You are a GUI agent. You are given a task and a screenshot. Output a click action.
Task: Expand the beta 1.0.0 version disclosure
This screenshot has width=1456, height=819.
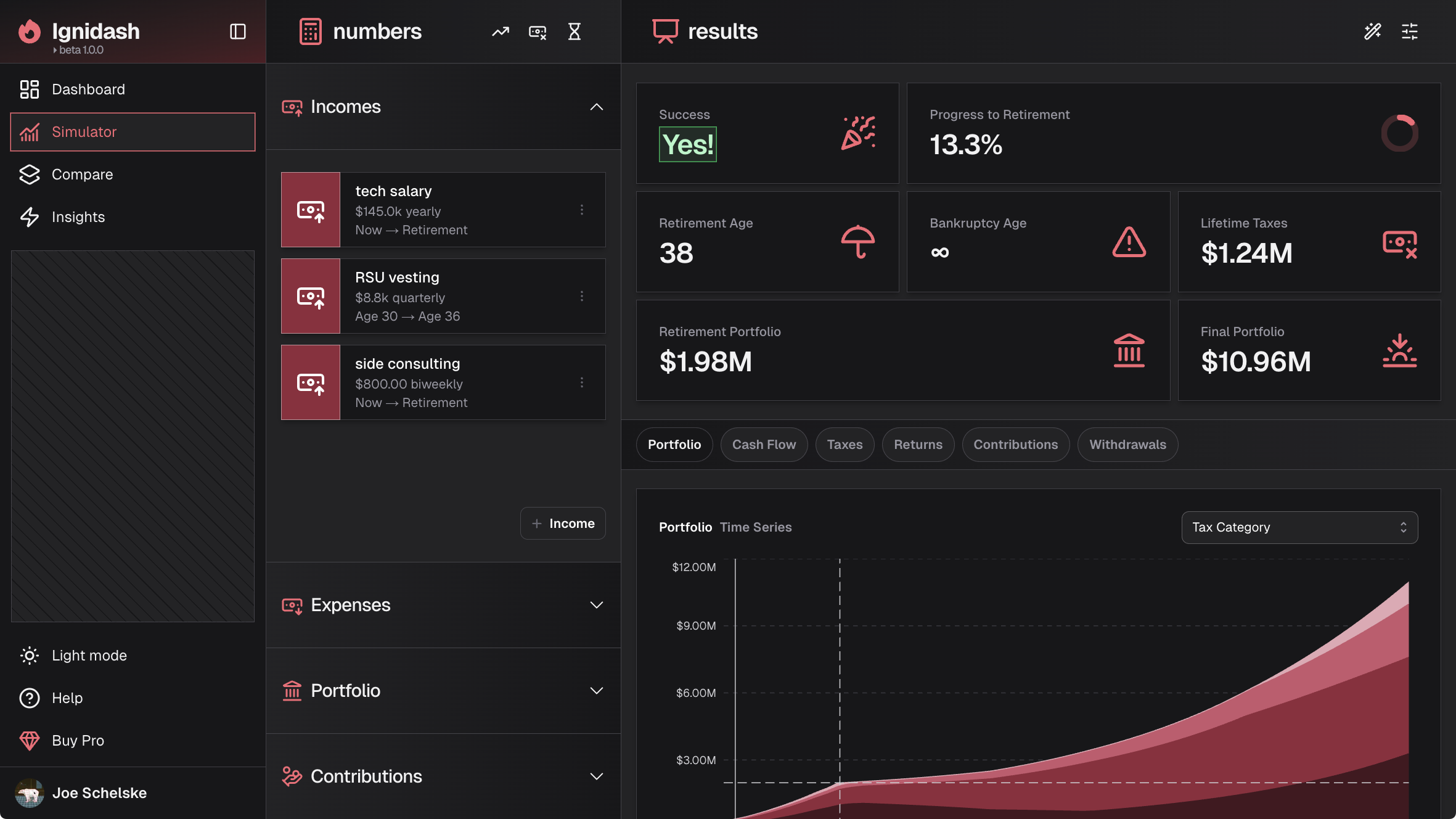[79, 50]
